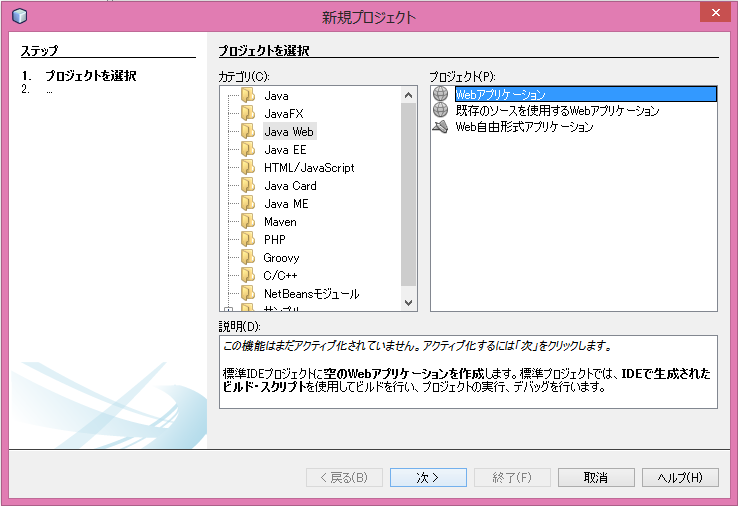Click the C/C++ folder icon
Screen dimensions: 738x506
click(x=248, y=275)
